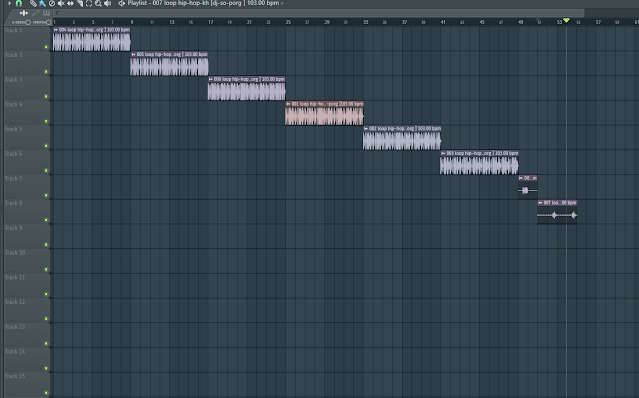Viewport: 639px width, 398px height.
Task: Click the Playlist title text
Action: coord(203,3)
